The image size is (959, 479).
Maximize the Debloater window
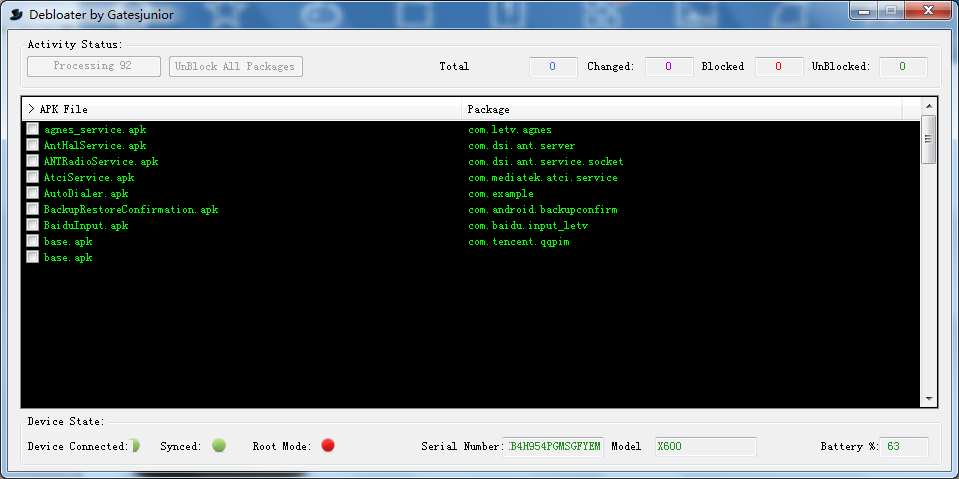tap(891, 10)
